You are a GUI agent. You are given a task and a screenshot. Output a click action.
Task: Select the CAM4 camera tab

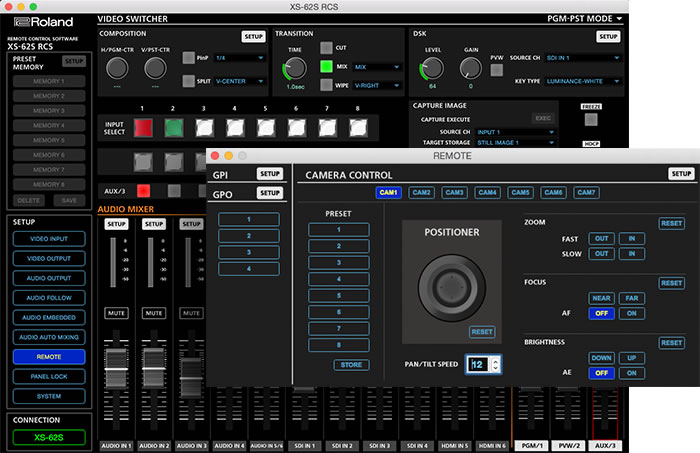click(x=488, y=192)
